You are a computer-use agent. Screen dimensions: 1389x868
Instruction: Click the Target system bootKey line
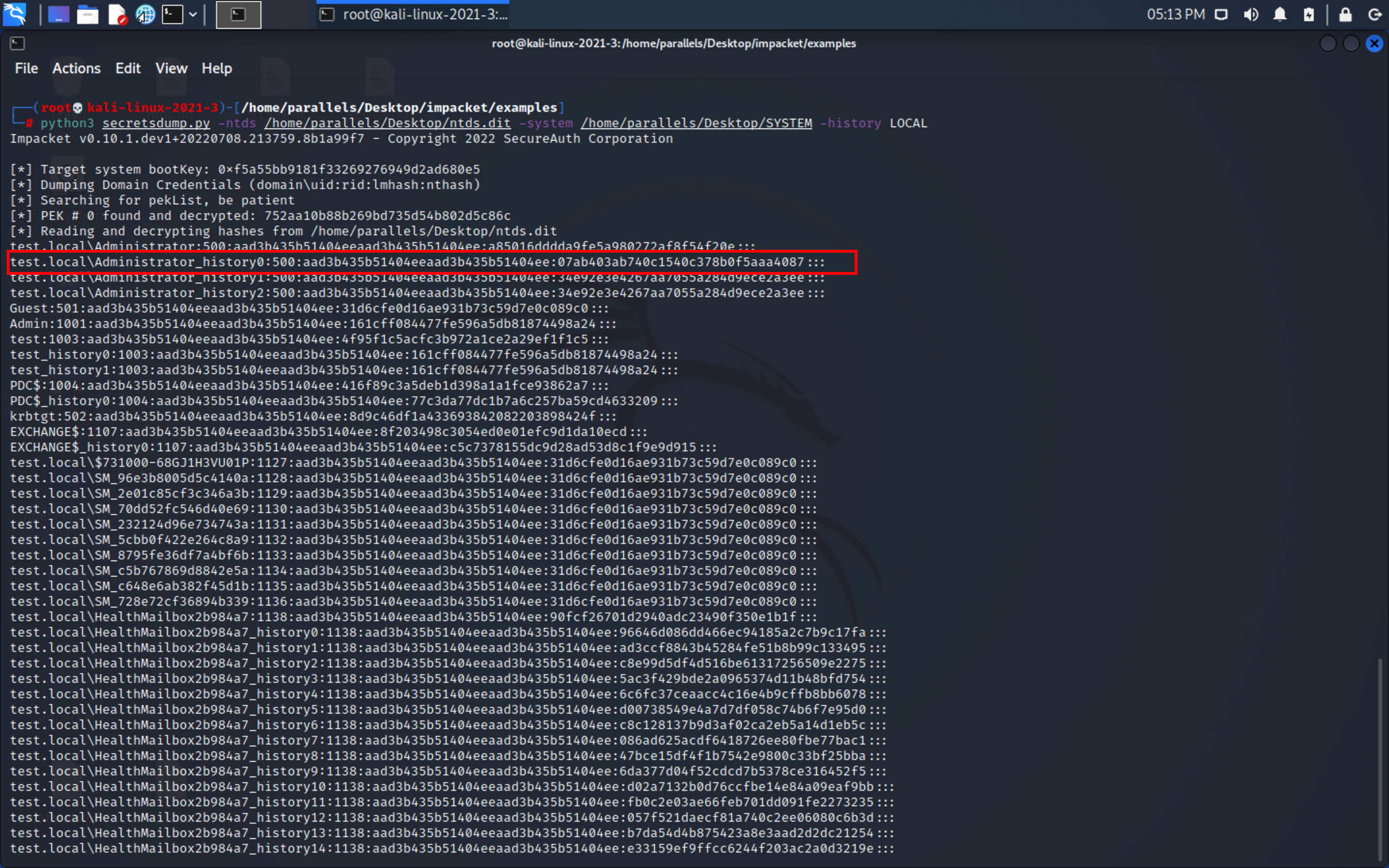coord(245,169)
